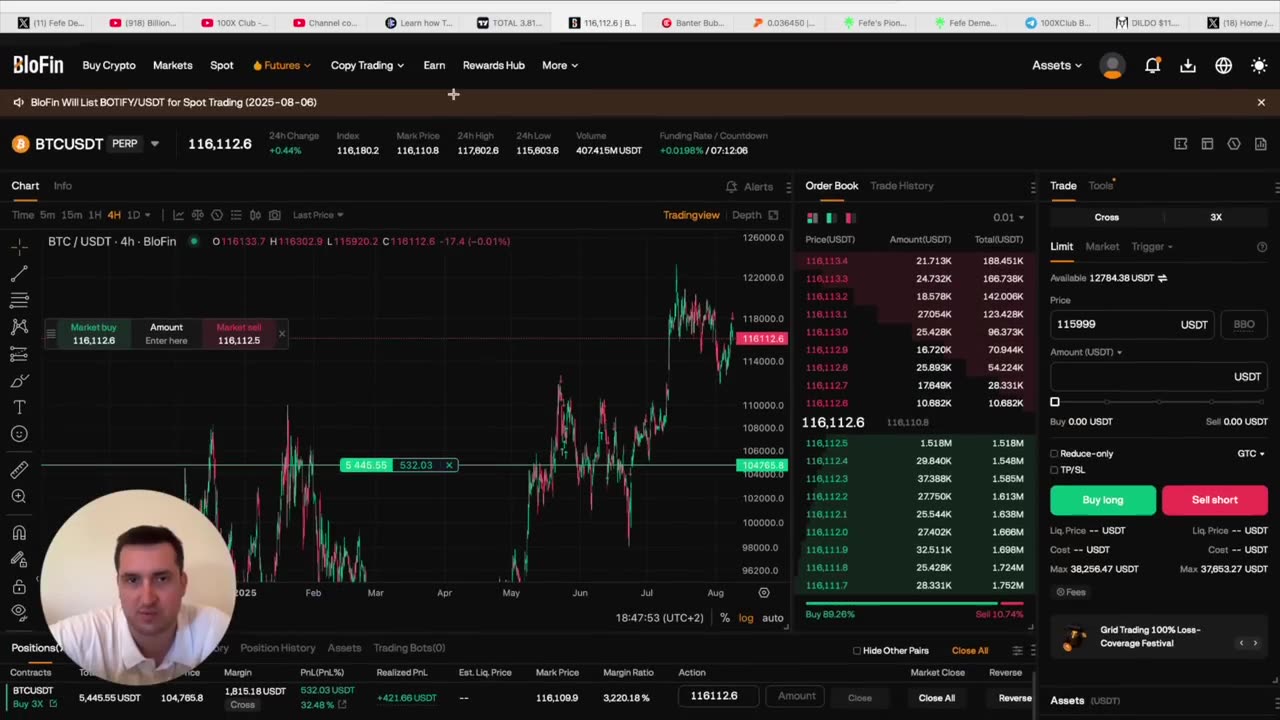Open the Trigger order type dropdown
Viewport: 1280px width, 720px height.
(x=1152, y=247)
